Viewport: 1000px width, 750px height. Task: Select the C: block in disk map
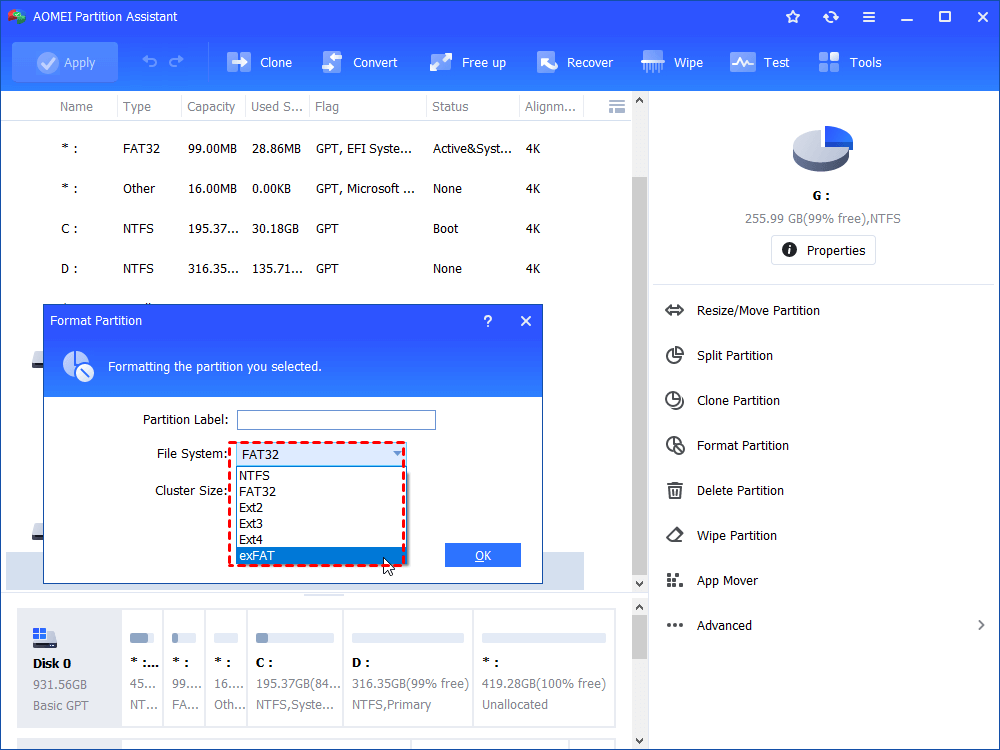[295, 668]
